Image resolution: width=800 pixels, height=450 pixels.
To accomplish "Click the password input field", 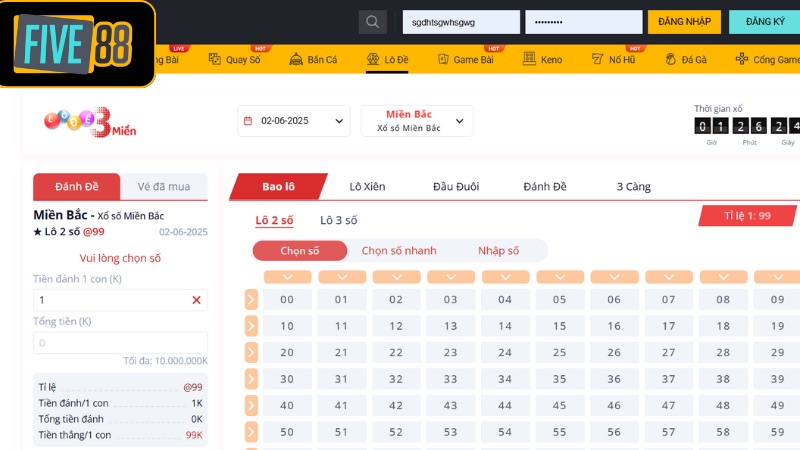I will [x=584, y=22].
